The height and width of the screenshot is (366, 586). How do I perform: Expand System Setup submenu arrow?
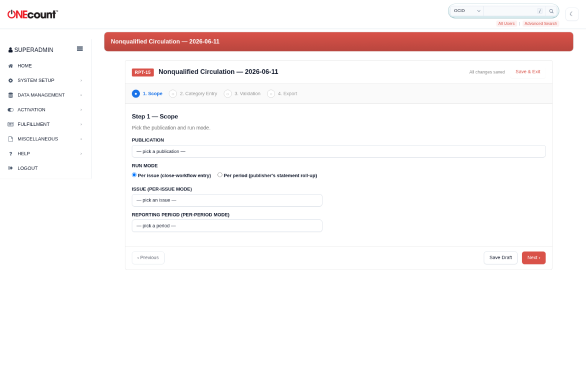[81, 80]
